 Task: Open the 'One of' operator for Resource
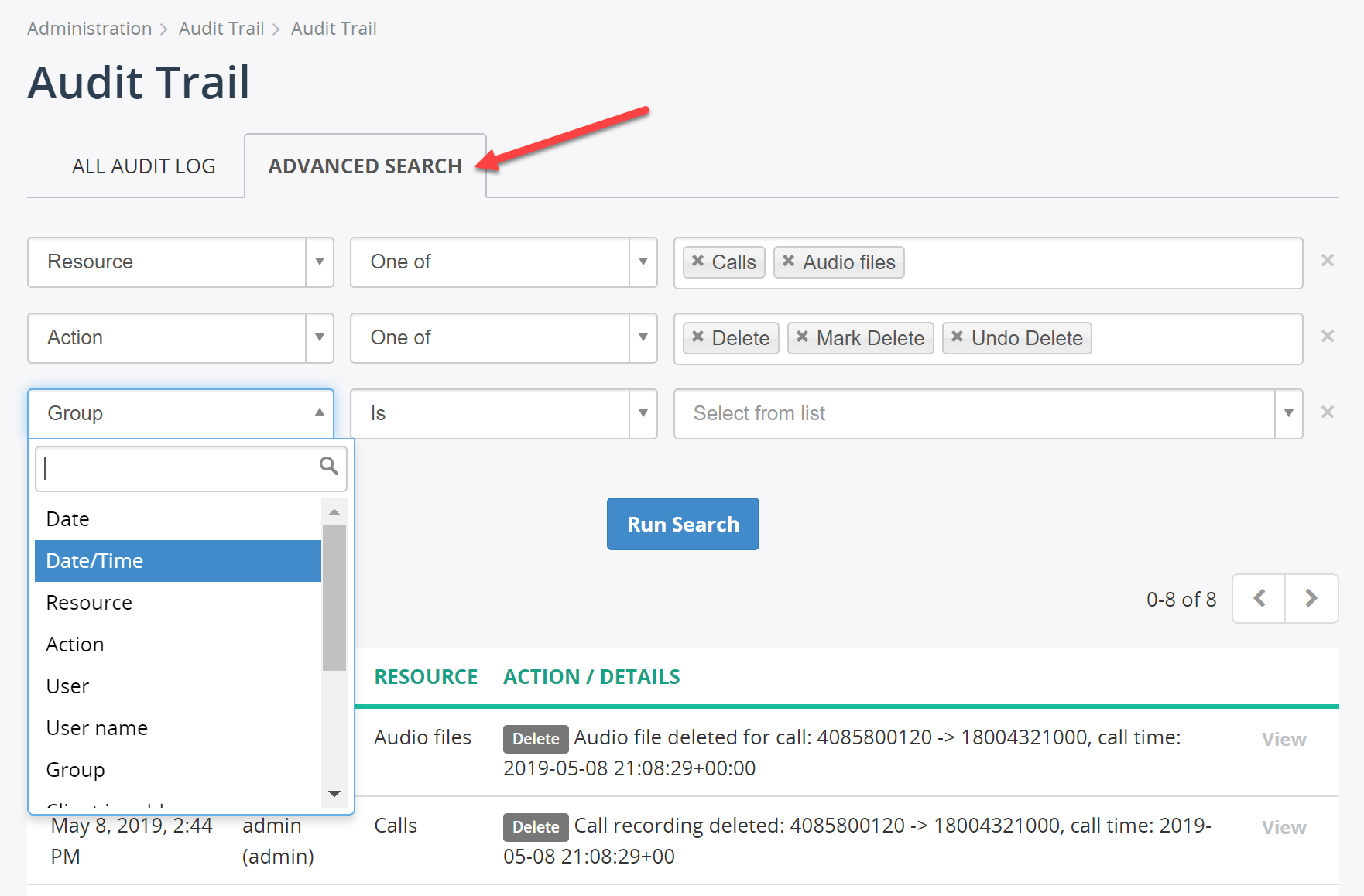503,262
